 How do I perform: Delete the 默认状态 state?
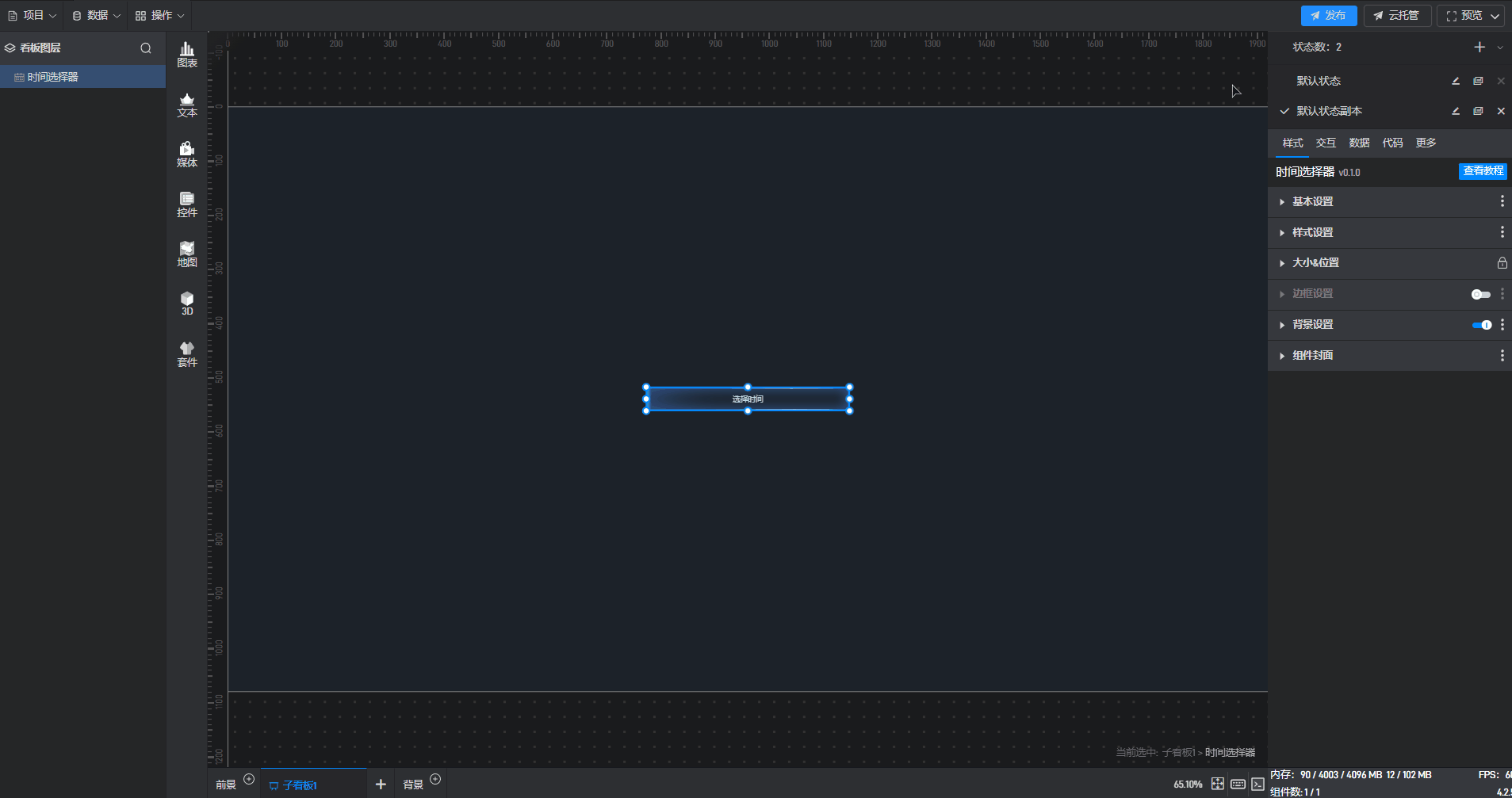[x=1501, y=81]
